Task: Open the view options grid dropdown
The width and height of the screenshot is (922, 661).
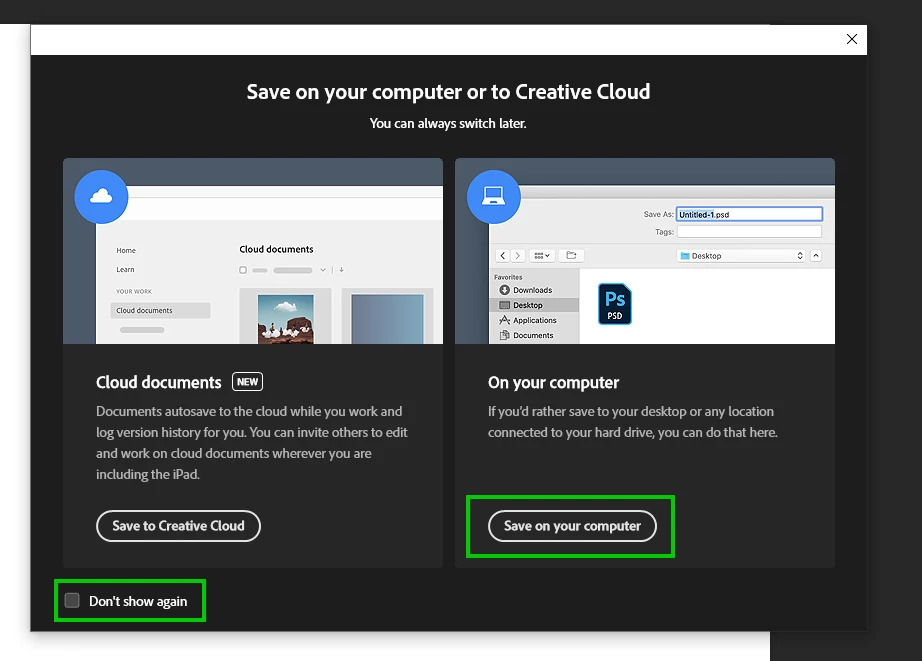Action: pos(542,256)
